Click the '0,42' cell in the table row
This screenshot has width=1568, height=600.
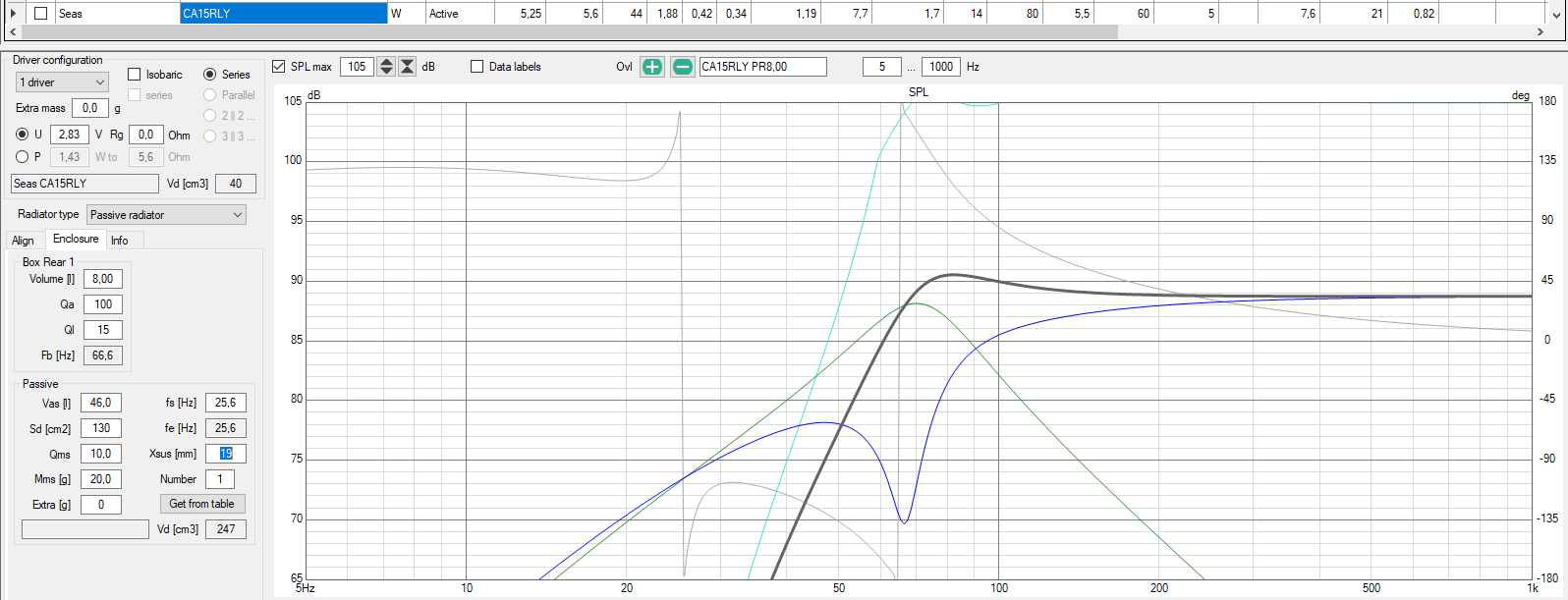pos(701,14)
